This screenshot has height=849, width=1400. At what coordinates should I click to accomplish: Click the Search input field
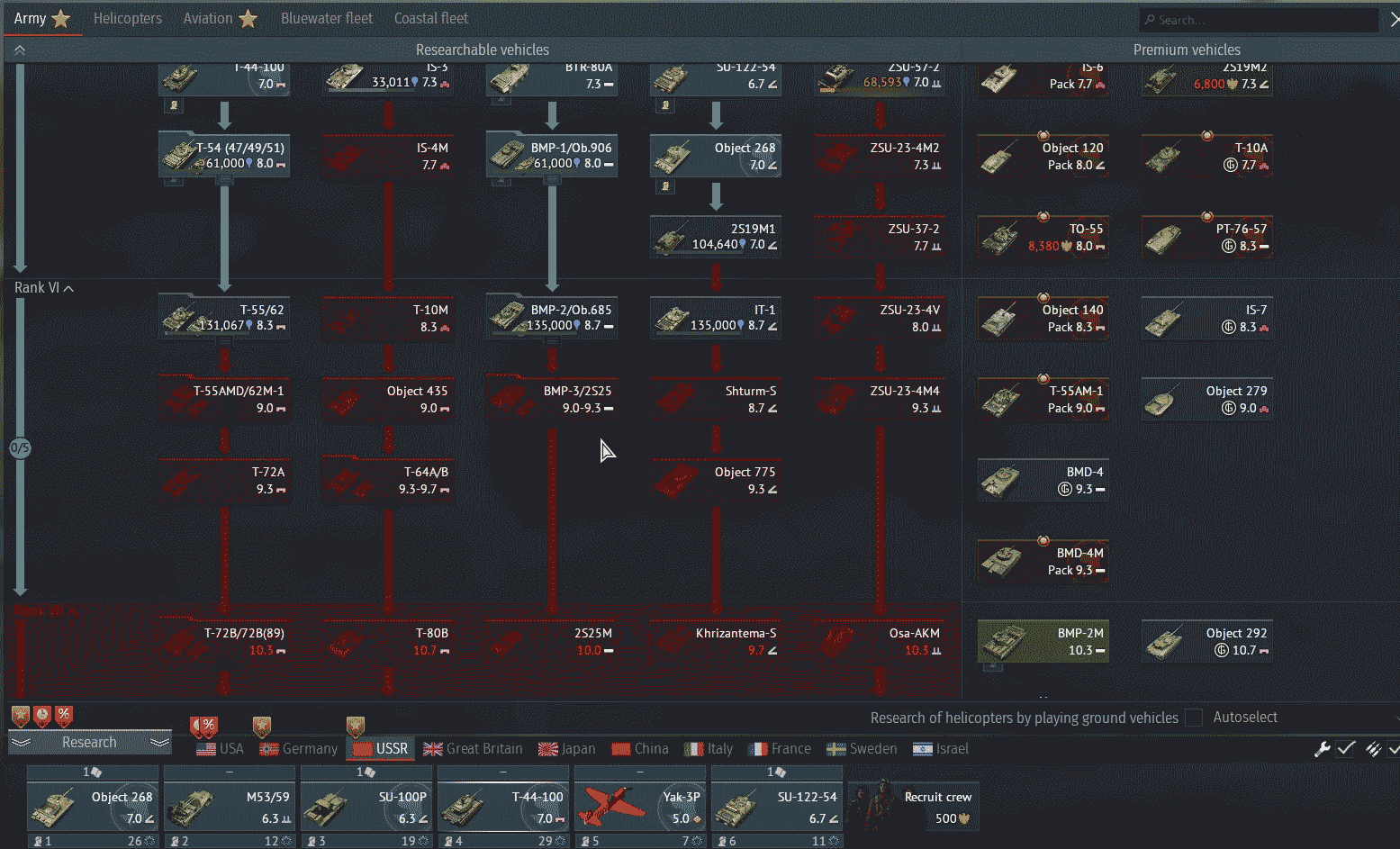click(x=1259, y=20)
